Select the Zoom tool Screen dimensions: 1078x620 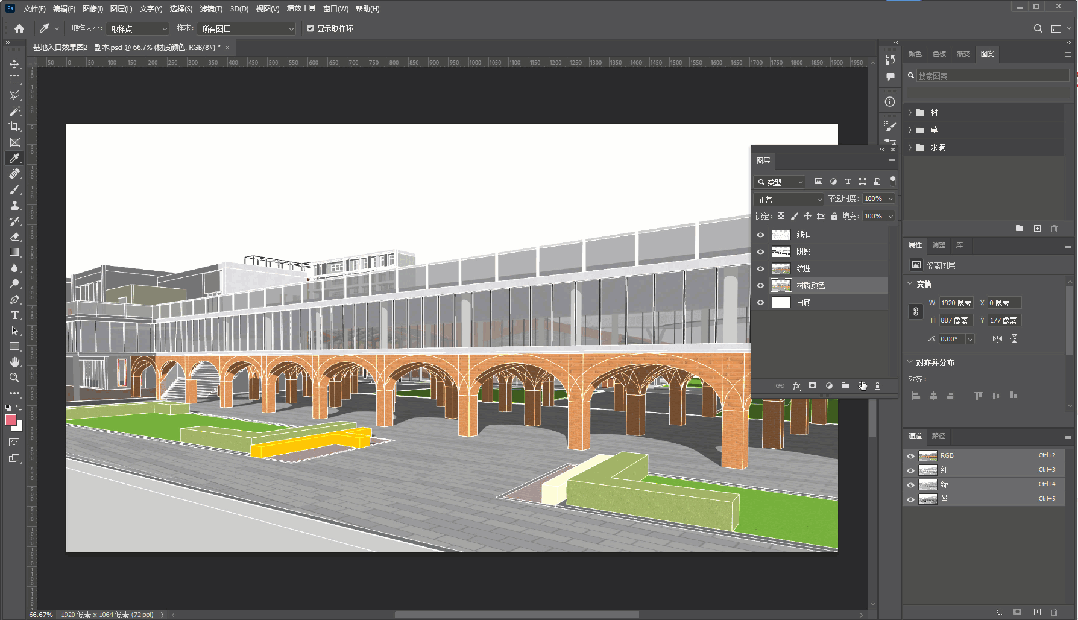pyautogui.click(x=15, y=377)
